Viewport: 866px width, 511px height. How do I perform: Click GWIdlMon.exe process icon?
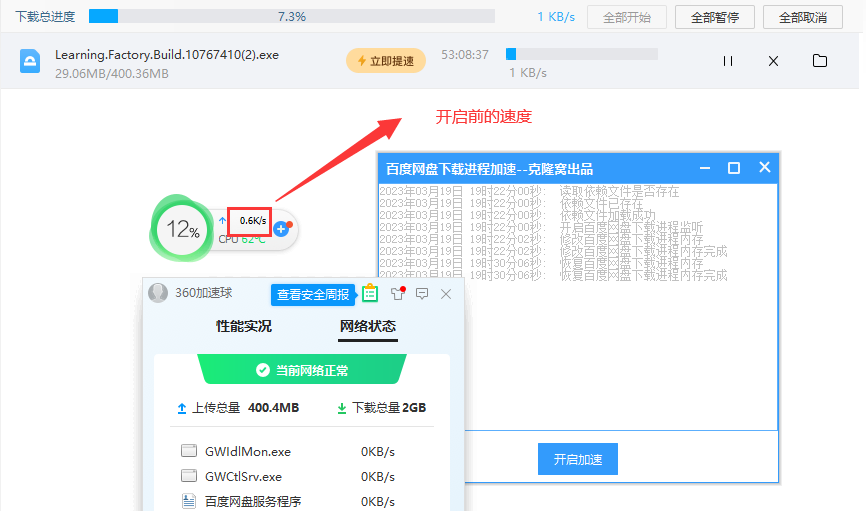pyautogui.click(x=189, y=451)
